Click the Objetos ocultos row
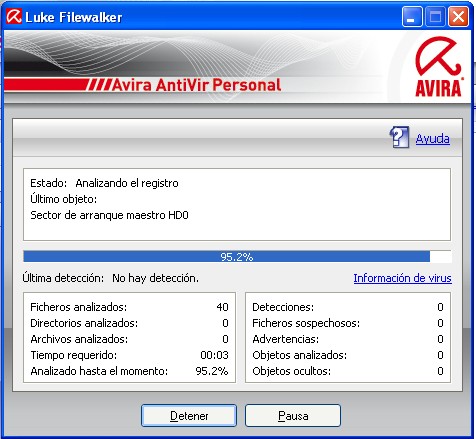The height and width of the screenshot is (439, 476). 348,371
